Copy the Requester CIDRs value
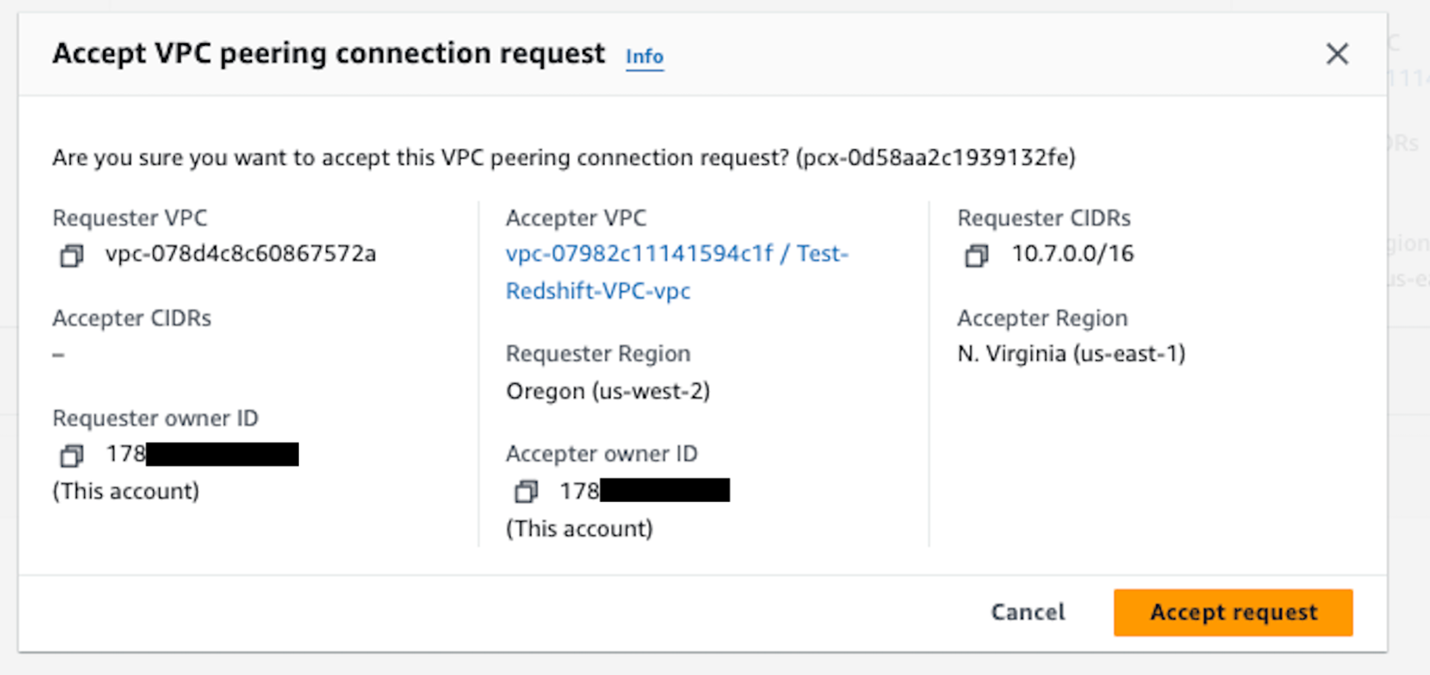 pyautogui.click(x=976, y=256)
